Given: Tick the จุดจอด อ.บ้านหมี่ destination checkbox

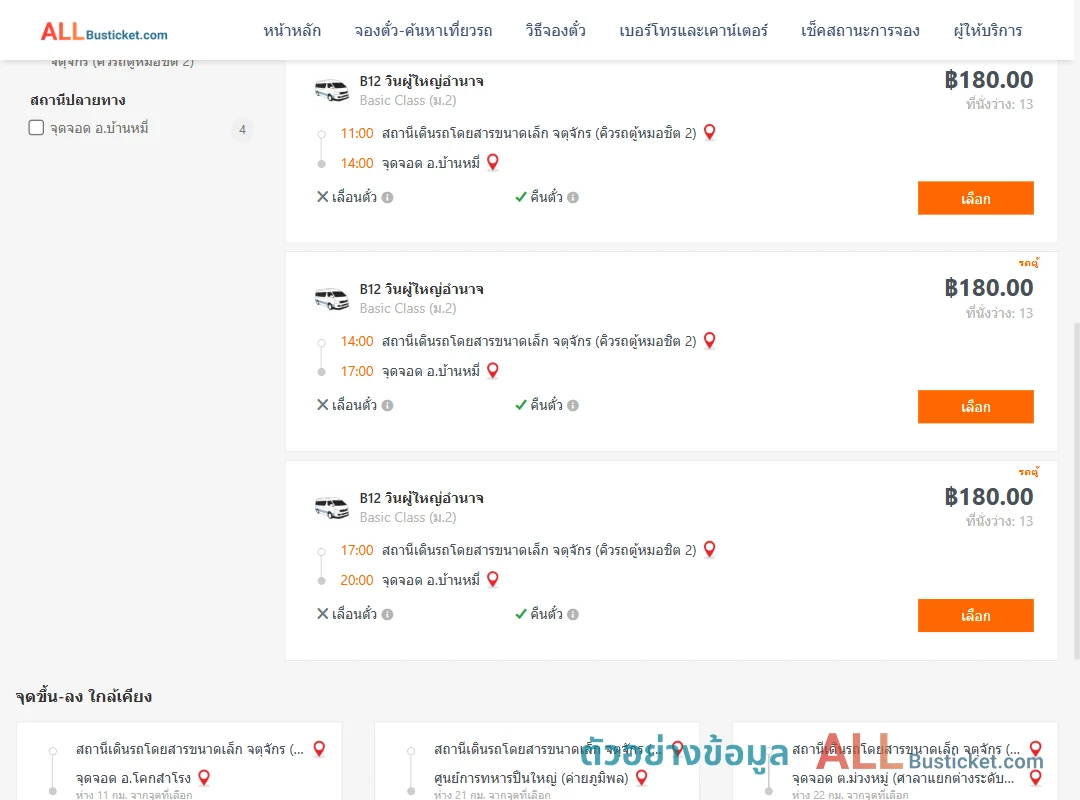Looking at the screenshot, I should (x=37, y=127).
